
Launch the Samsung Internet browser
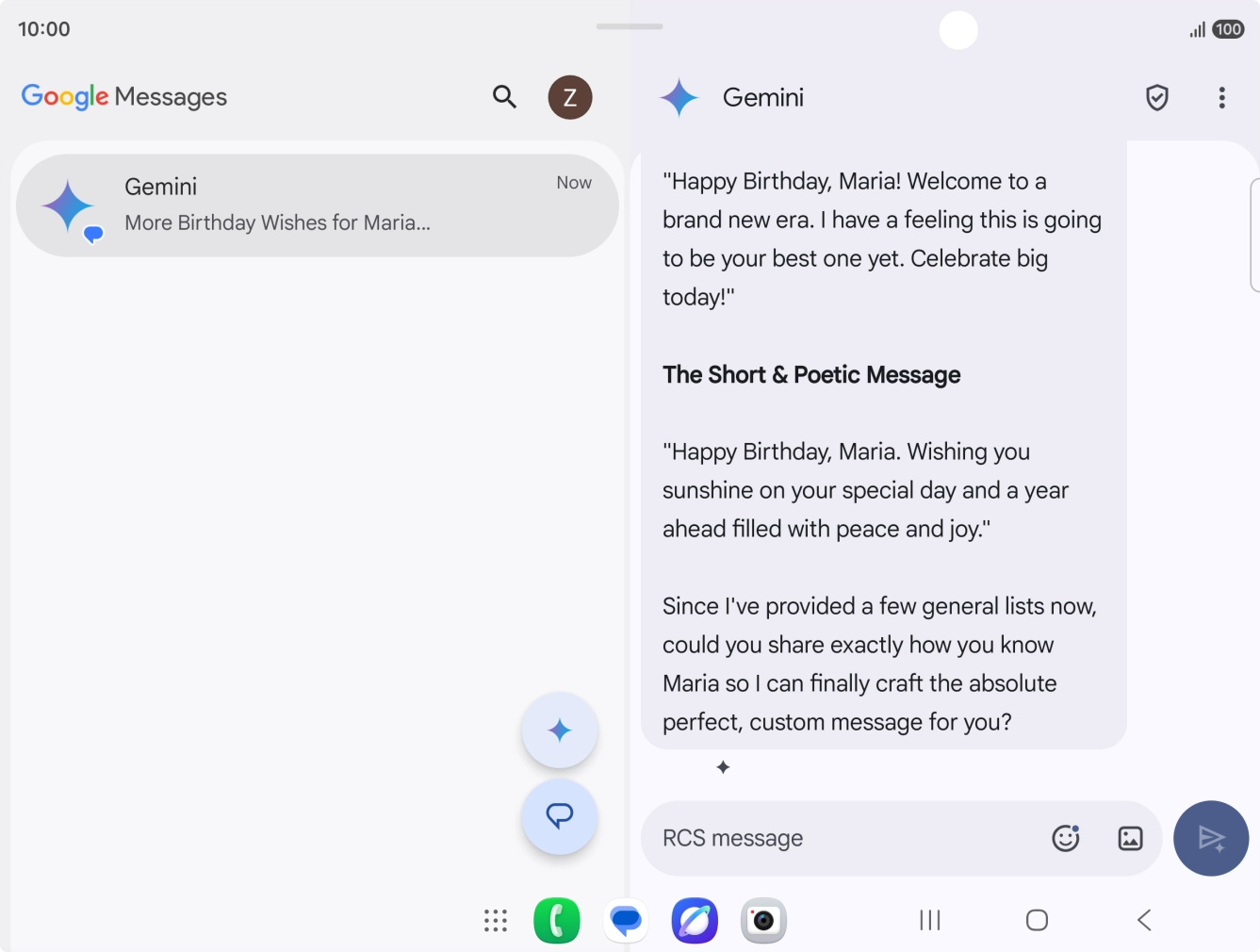[695, 921]
